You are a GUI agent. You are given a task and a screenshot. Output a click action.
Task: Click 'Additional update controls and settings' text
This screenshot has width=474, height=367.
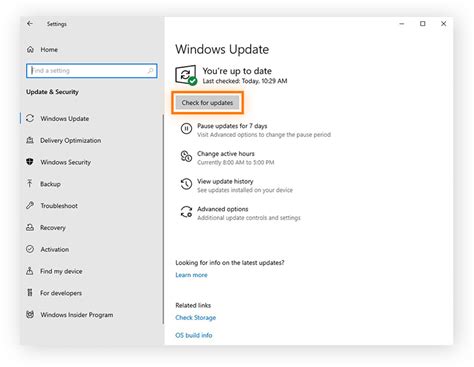pos(249,218)
